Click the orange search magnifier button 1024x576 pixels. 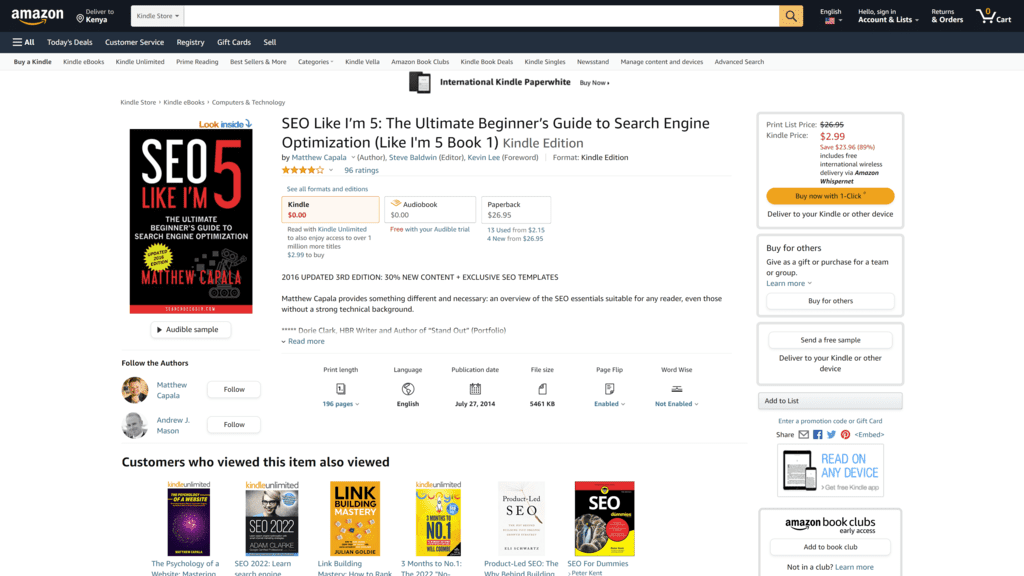coord(790,16)
